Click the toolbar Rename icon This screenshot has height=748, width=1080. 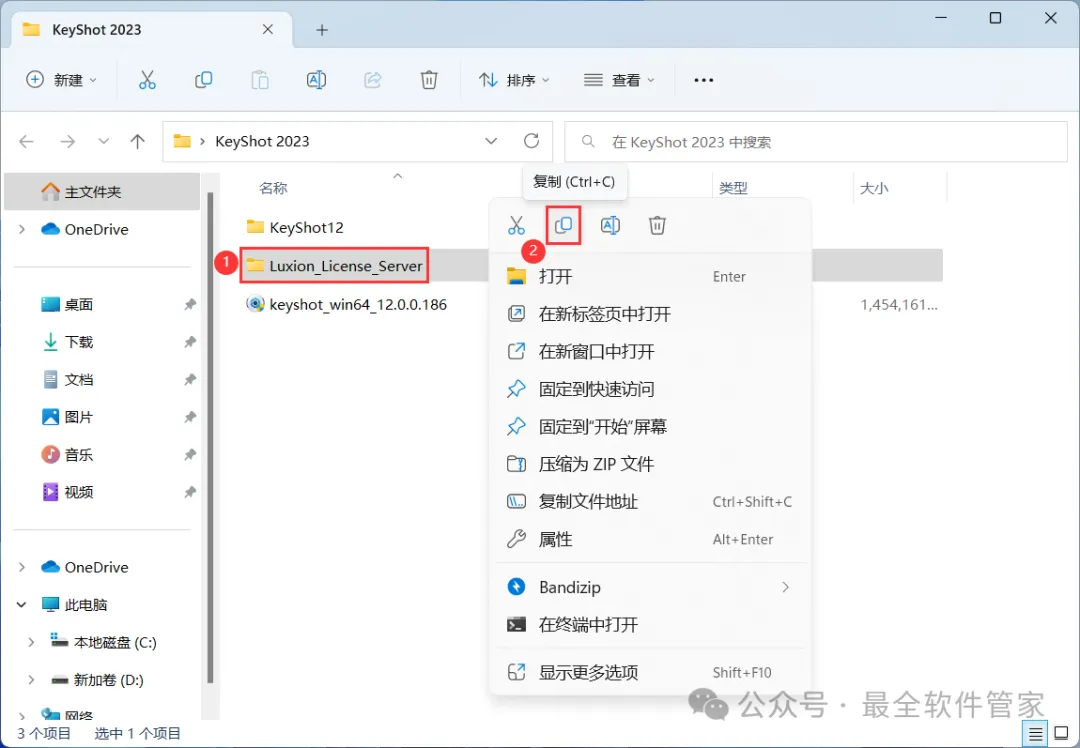click(316, 80)
